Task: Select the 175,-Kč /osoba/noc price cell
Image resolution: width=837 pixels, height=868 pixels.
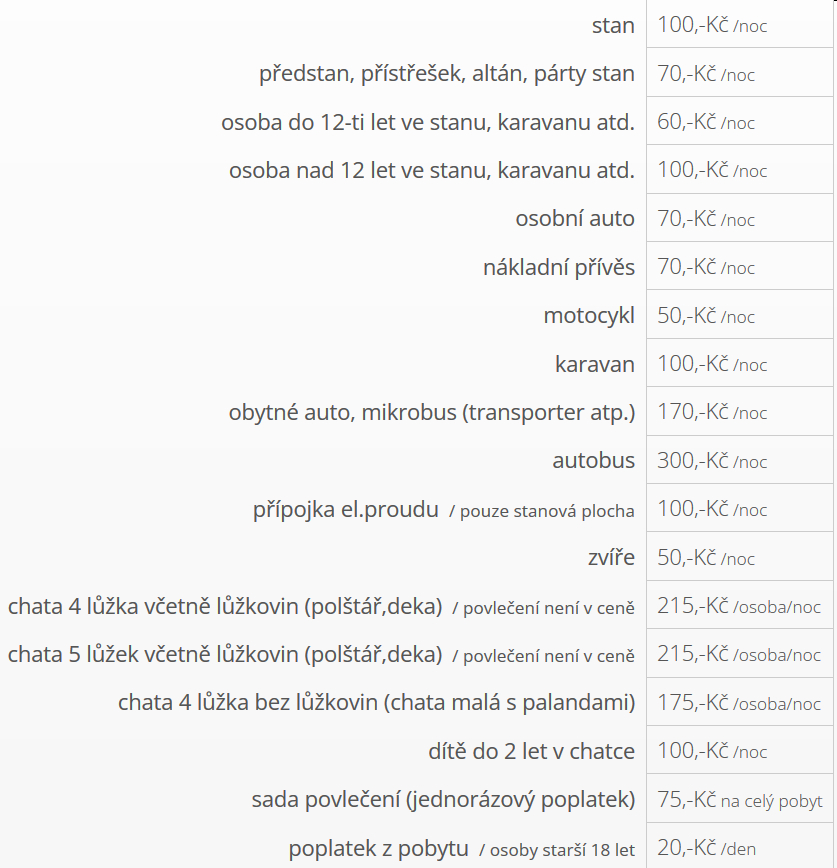Action: [740, 702]
